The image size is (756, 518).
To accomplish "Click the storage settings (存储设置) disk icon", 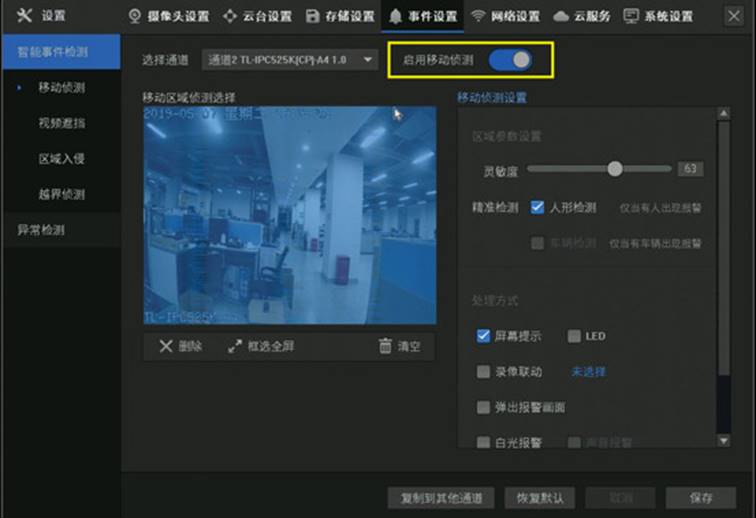I will pyautogui.click(x=313, y=16).
